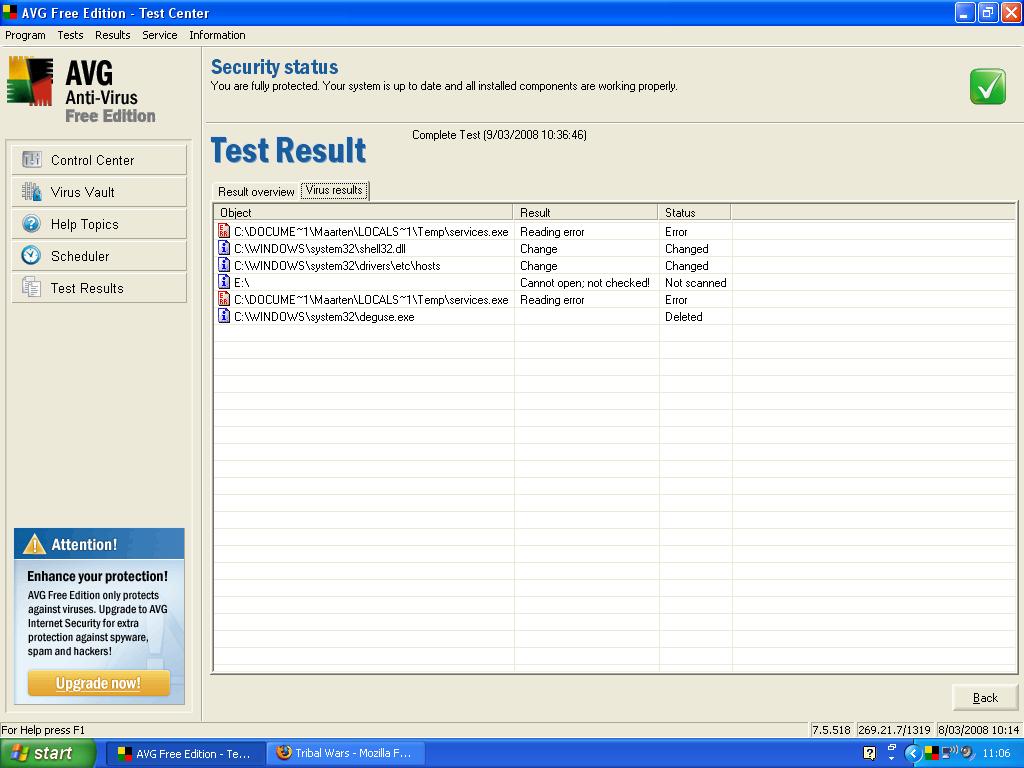The height and width of the screenshot is (768, 1024).
Task: Click the Upgrade now! button
Action: (x=99, y=683)
